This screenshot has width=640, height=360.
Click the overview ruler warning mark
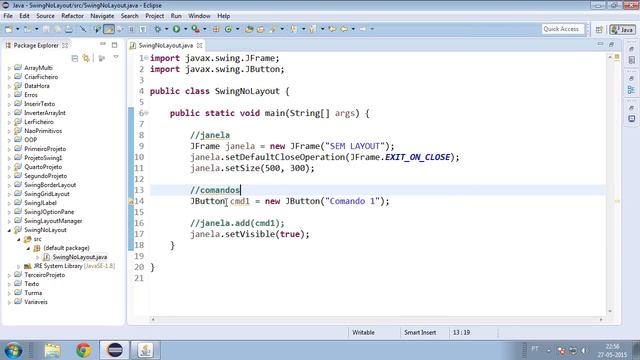[617, 201]
